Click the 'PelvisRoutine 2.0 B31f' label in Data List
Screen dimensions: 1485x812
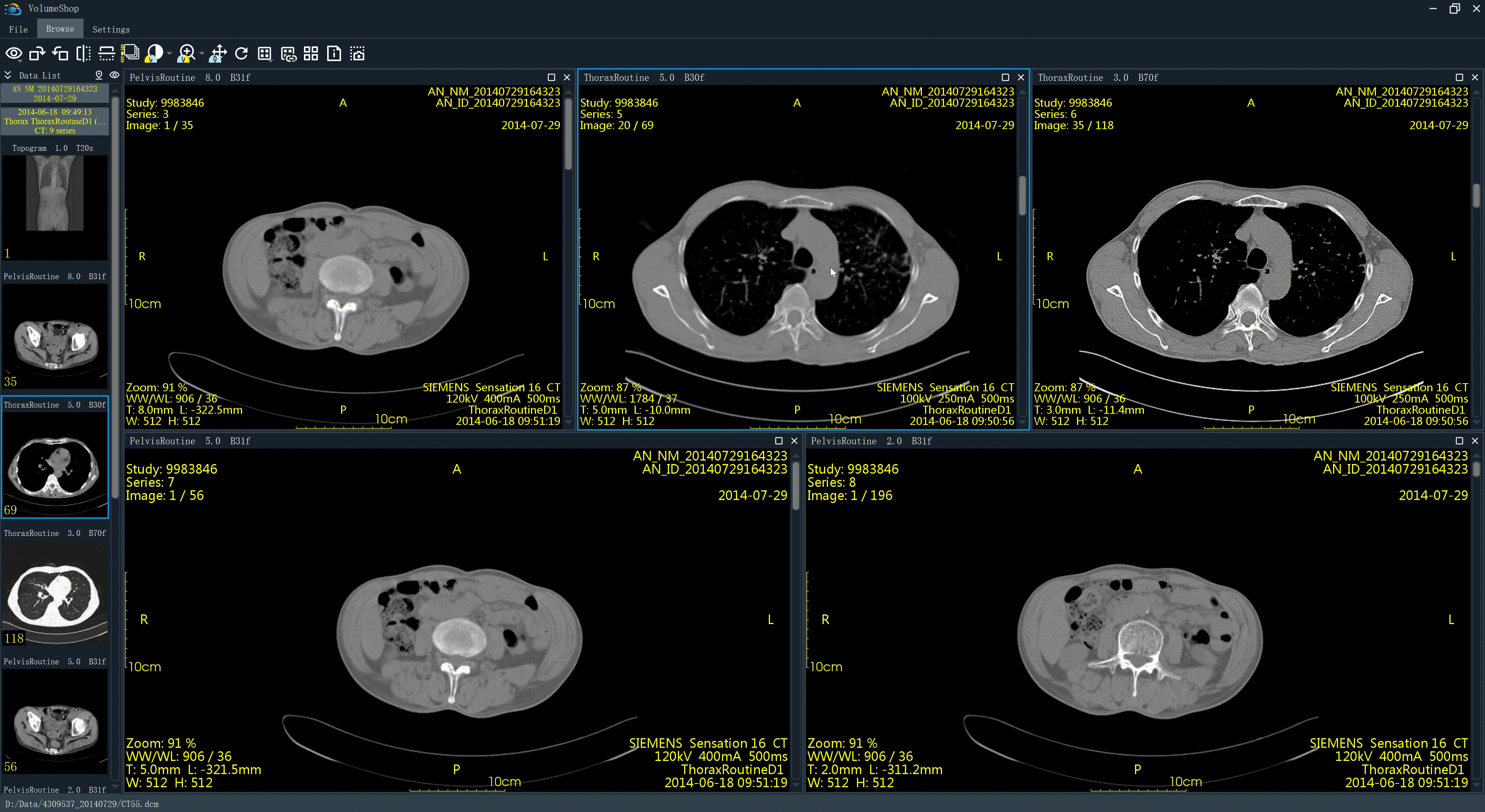tap(55, 790)
